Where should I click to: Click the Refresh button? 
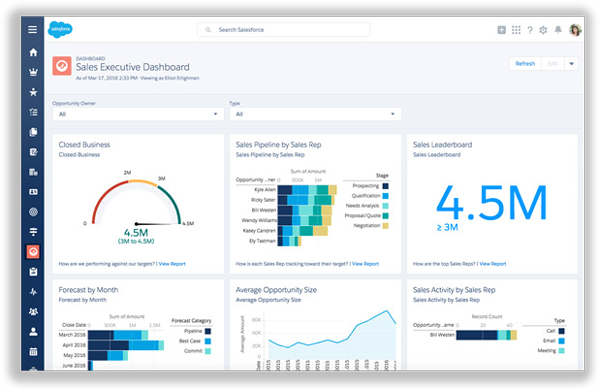525,63
